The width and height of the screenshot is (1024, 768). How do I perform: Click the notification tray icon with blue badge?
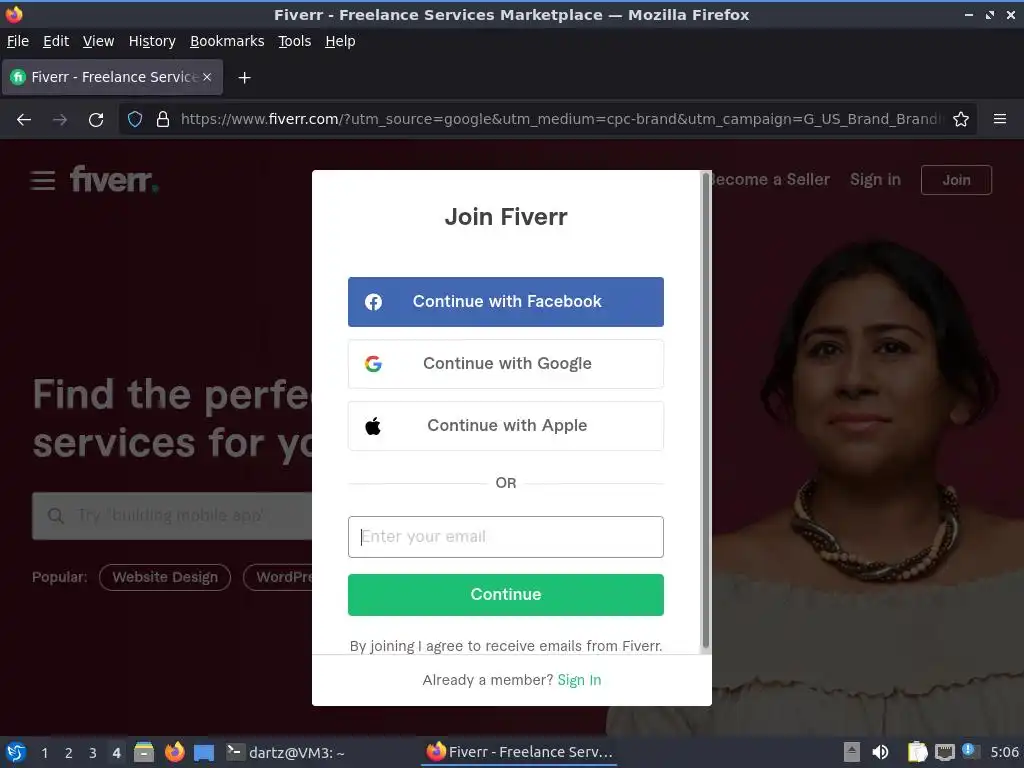coord(970,751)
